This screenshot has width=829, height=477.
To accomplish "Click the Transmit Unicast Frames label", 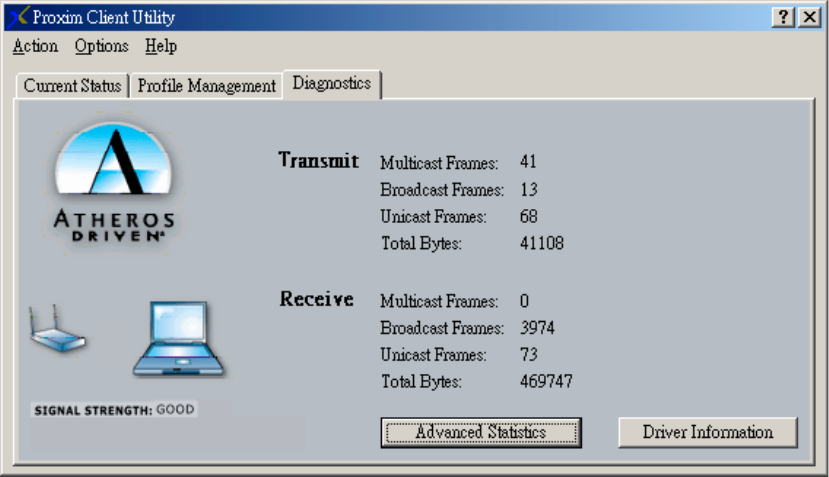I will point(433,217).
